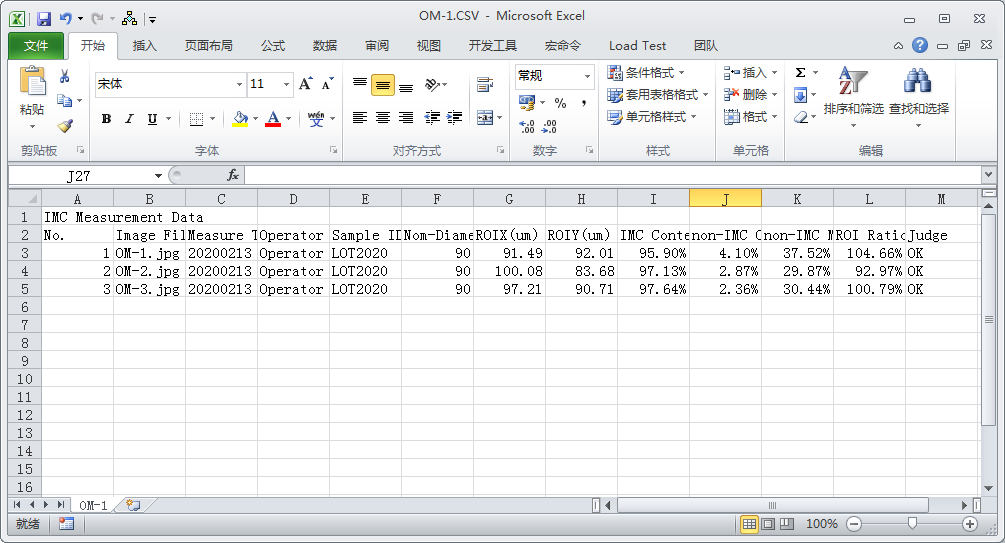Click the AutoSum sigma icon
This screenshot has width=1005, height=543.
click(x=800, y=73)
